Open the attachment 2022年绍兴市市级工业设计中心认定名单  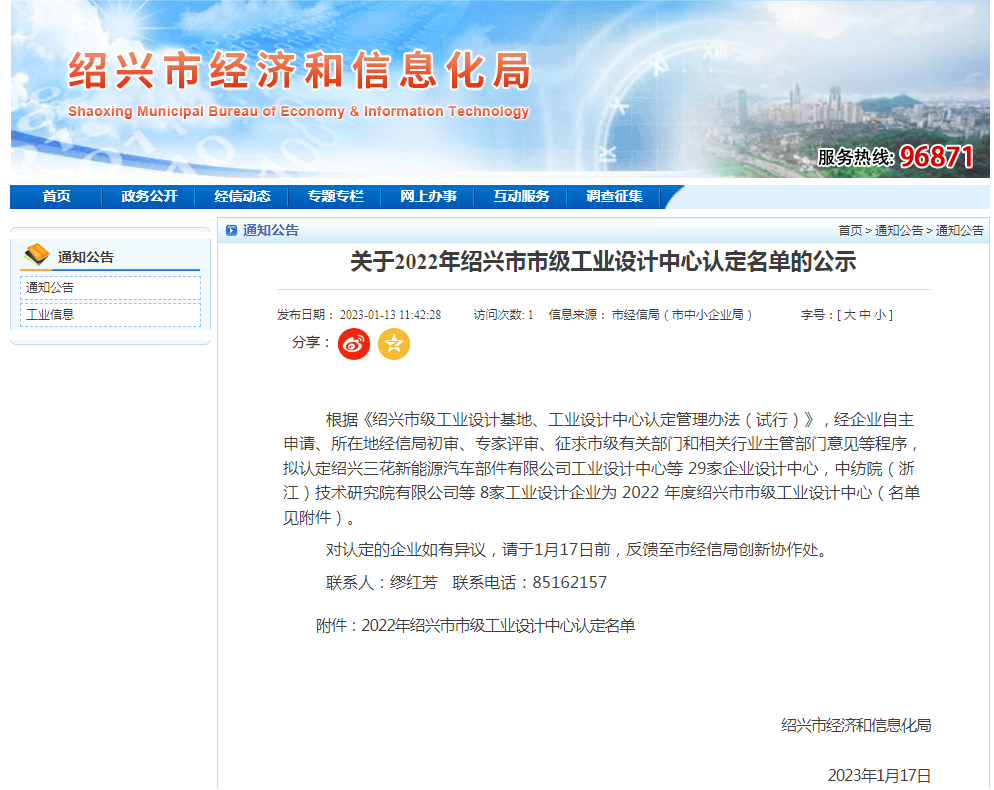497,626
